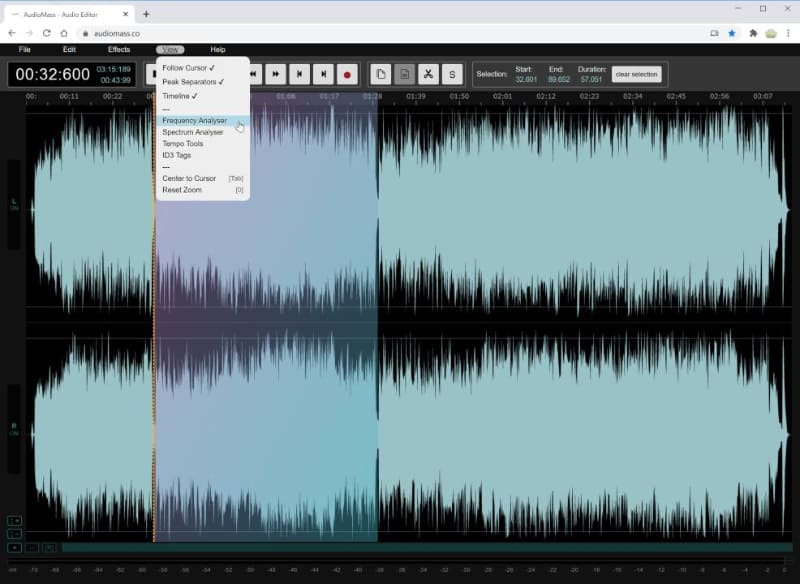Screen dimensions: 800x584
Task: Click the rewind playback button
Action: tap(254, 74)
